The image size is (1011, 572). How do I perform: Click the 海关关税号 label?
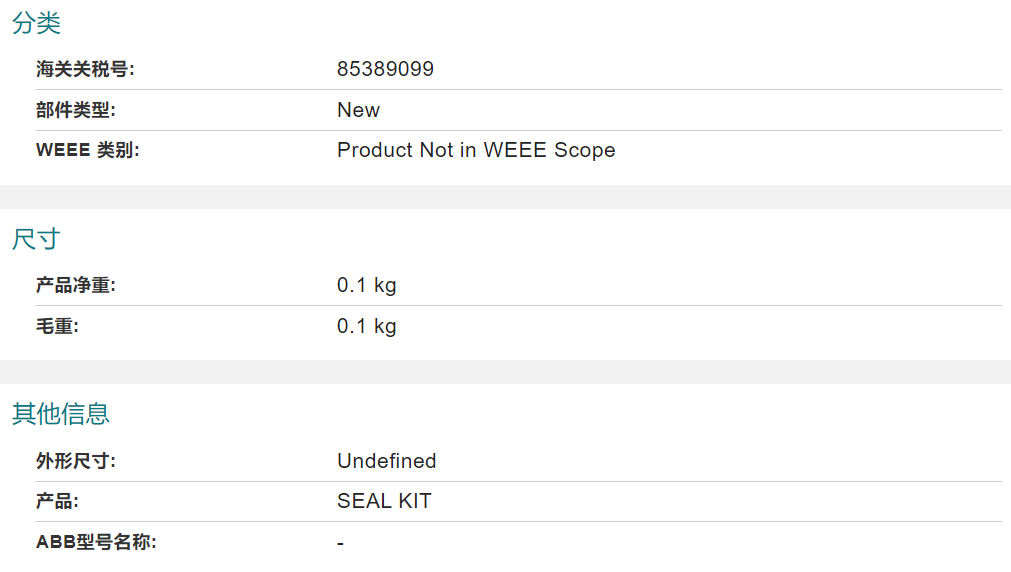point(85,69)
